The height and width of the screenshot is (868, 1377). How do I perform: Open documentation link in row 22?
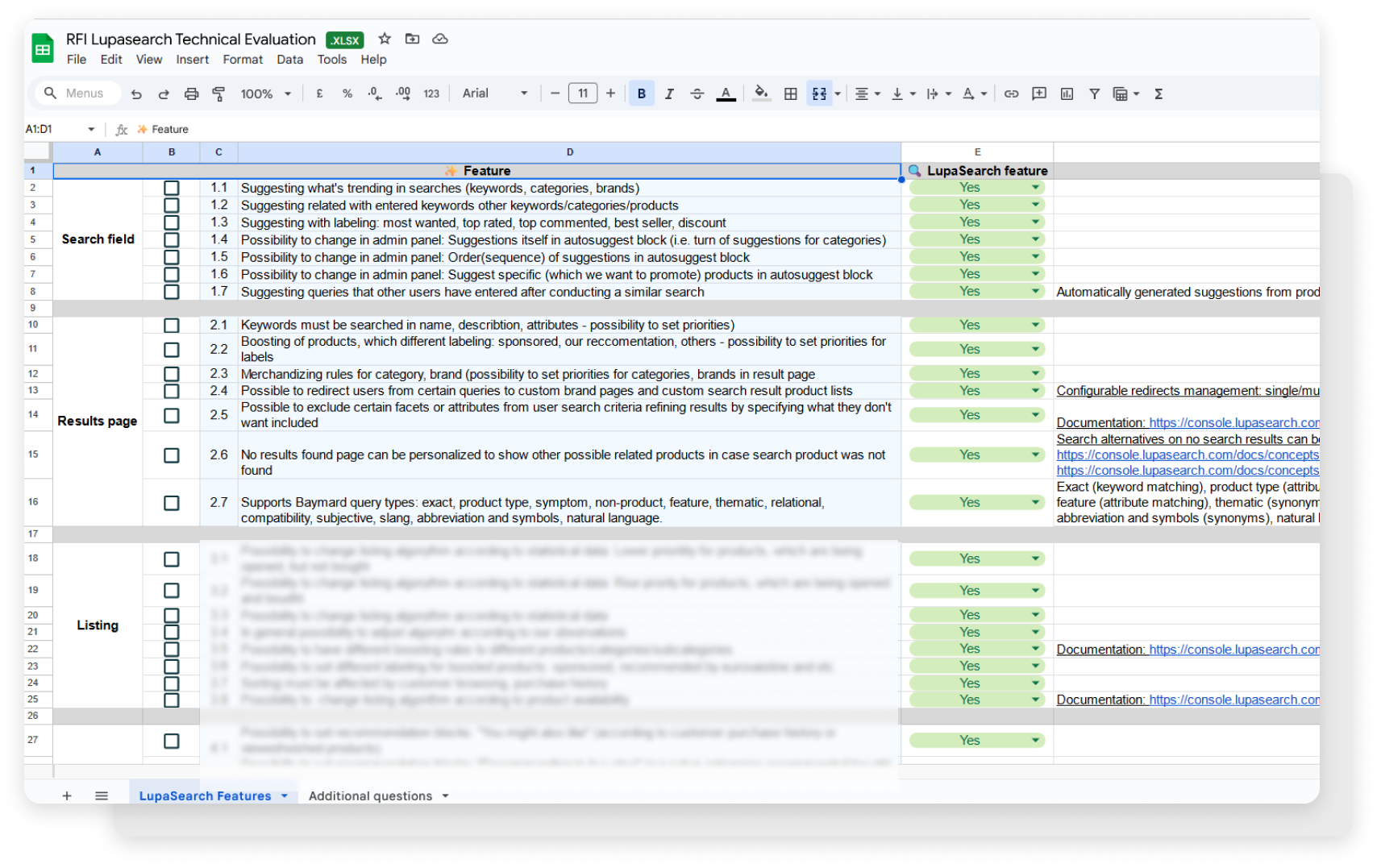tap(1233, 650)
